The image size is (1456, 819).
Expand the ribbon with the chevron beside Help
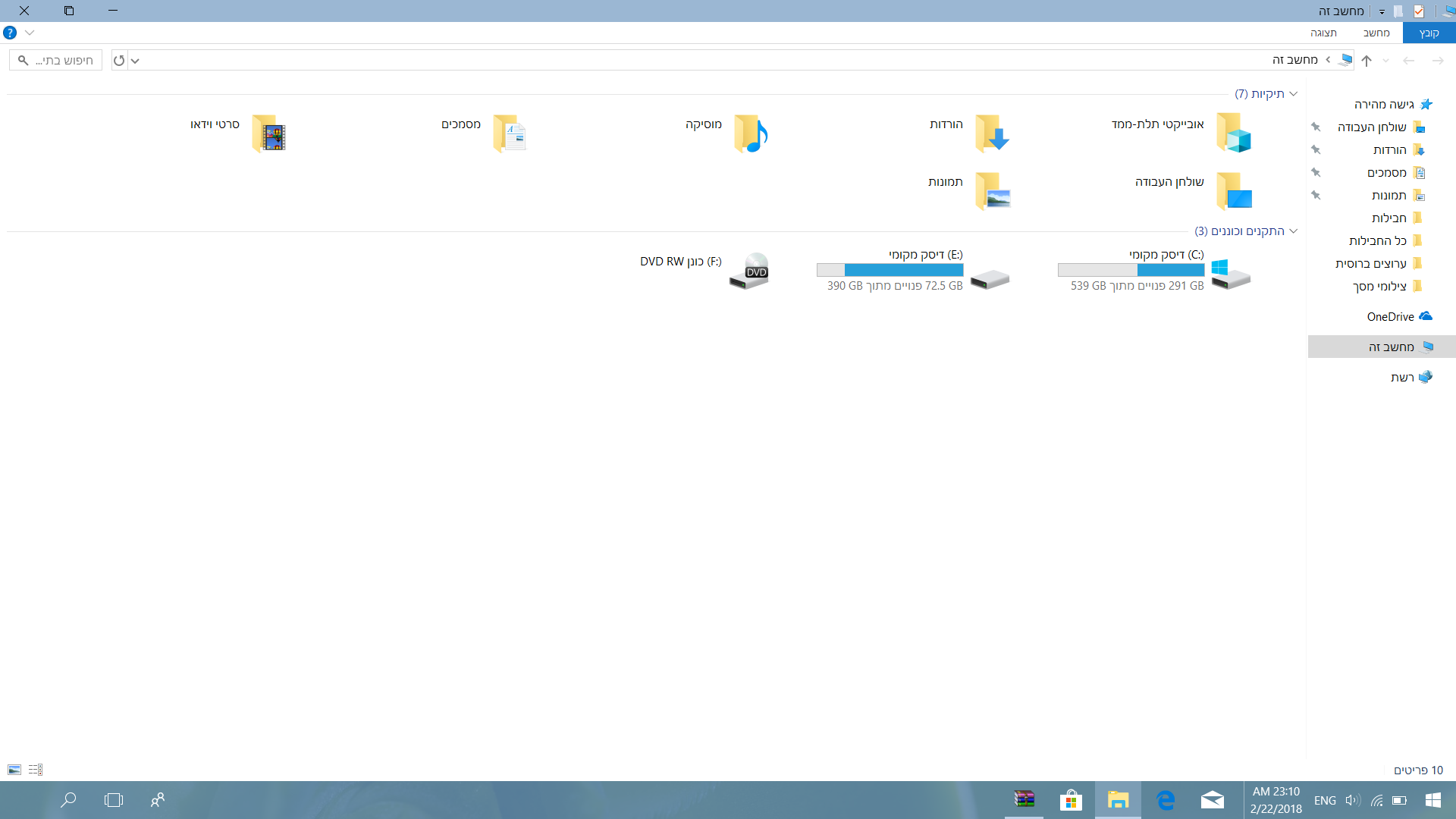pyautogui.click(x=30, y=33)
